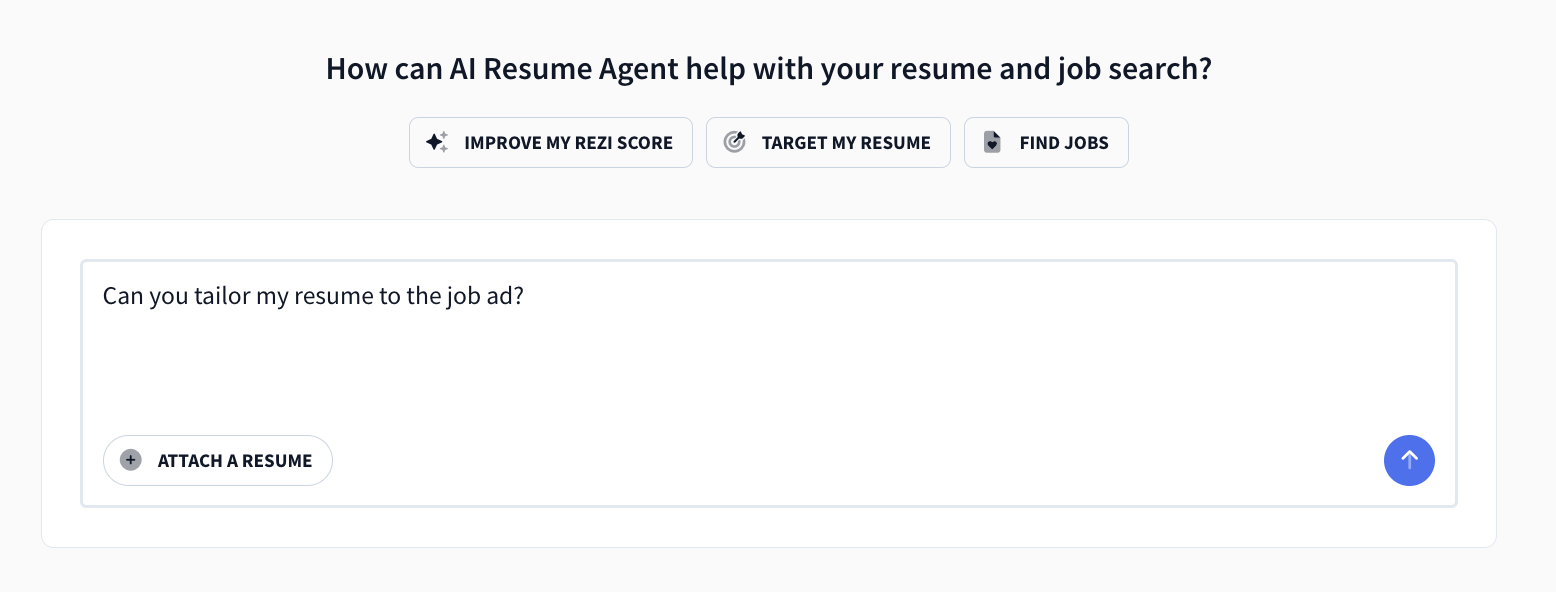Screen dimensions: 1556x592
Task: Open the Attach a Resume control
Action: coord(218,460)
